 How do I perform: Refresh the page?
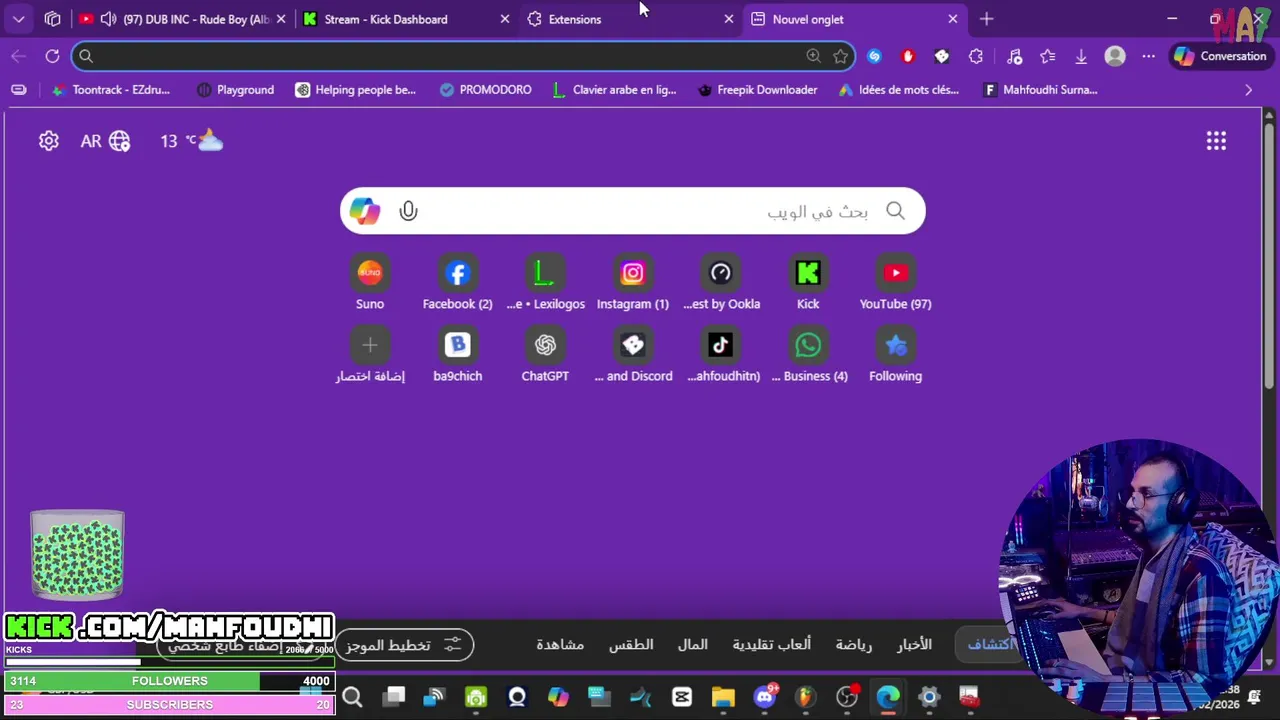pyautogui.click(x=52, y=56)
